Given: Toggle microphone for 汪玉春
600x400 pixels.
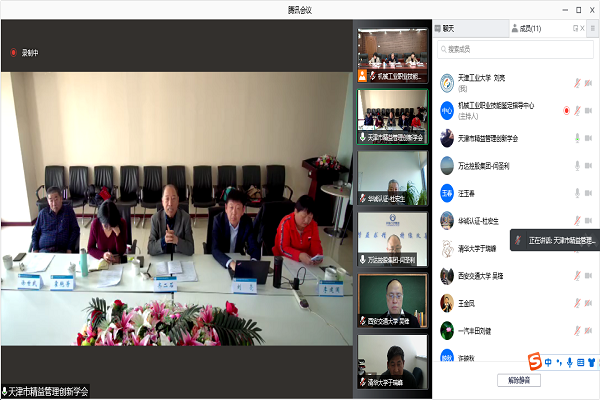Looking at the screenshot, I should tap(577, 193).
